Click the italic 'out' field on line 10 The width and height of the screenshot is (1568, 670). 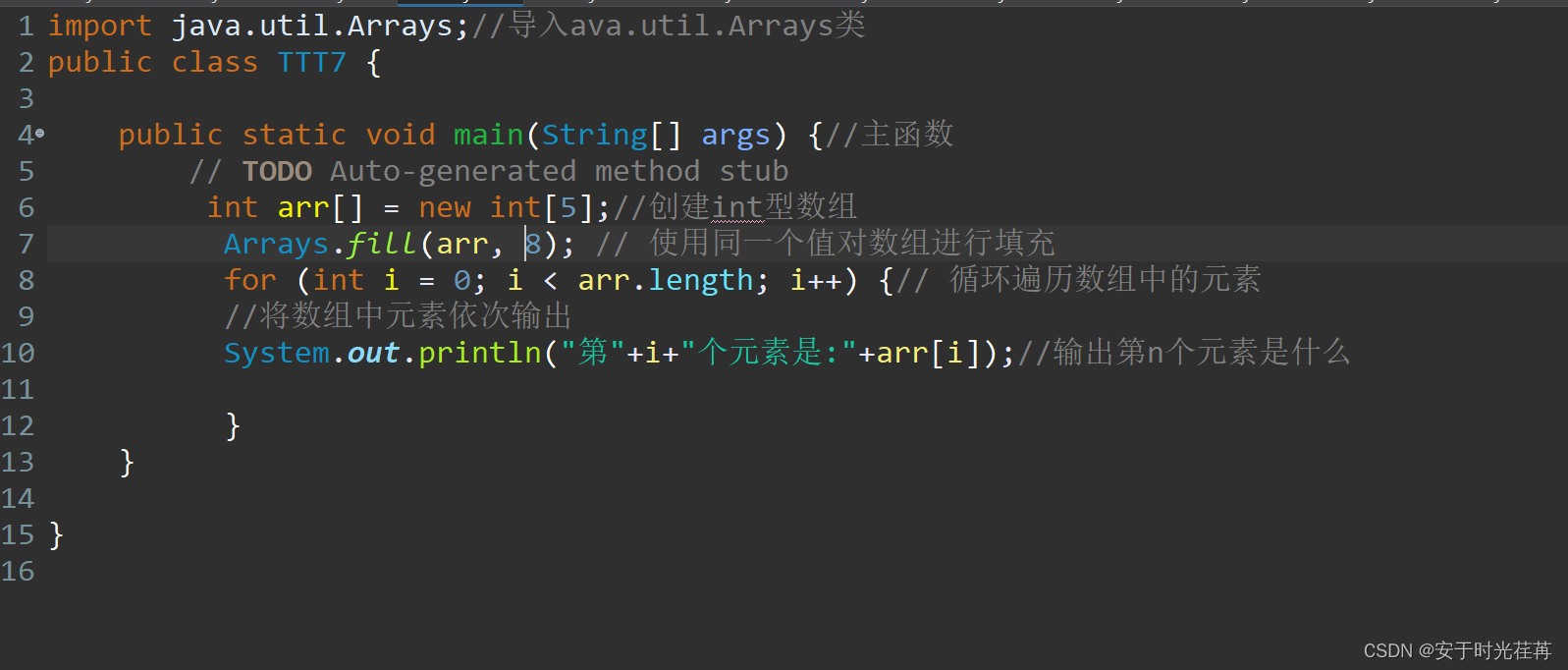373,353
